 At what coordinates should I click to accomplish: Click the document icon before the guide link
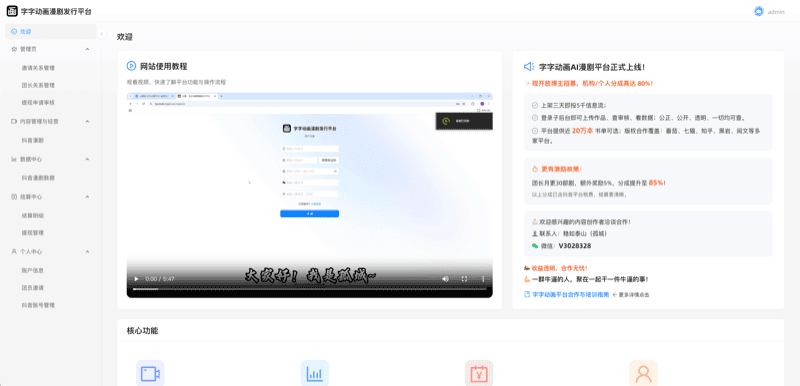coord(527,294)
